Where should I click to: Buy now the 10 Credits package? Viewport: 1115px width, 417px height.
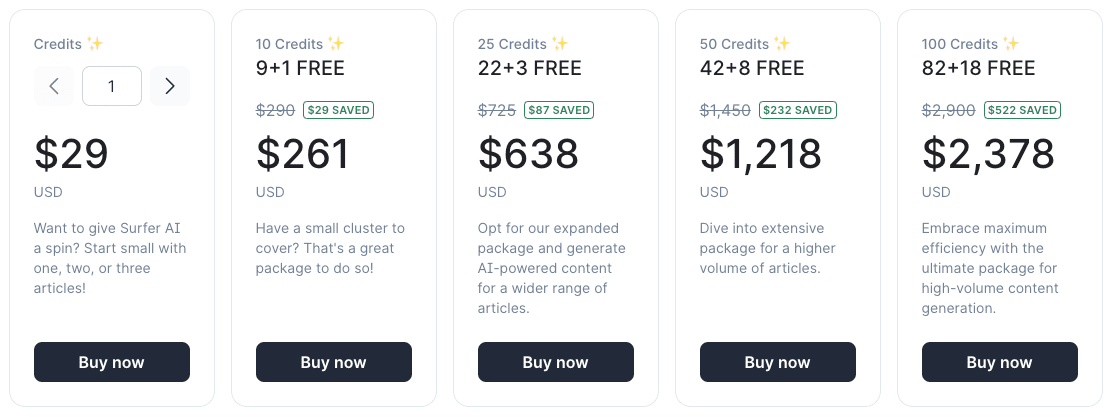[334, 362]
